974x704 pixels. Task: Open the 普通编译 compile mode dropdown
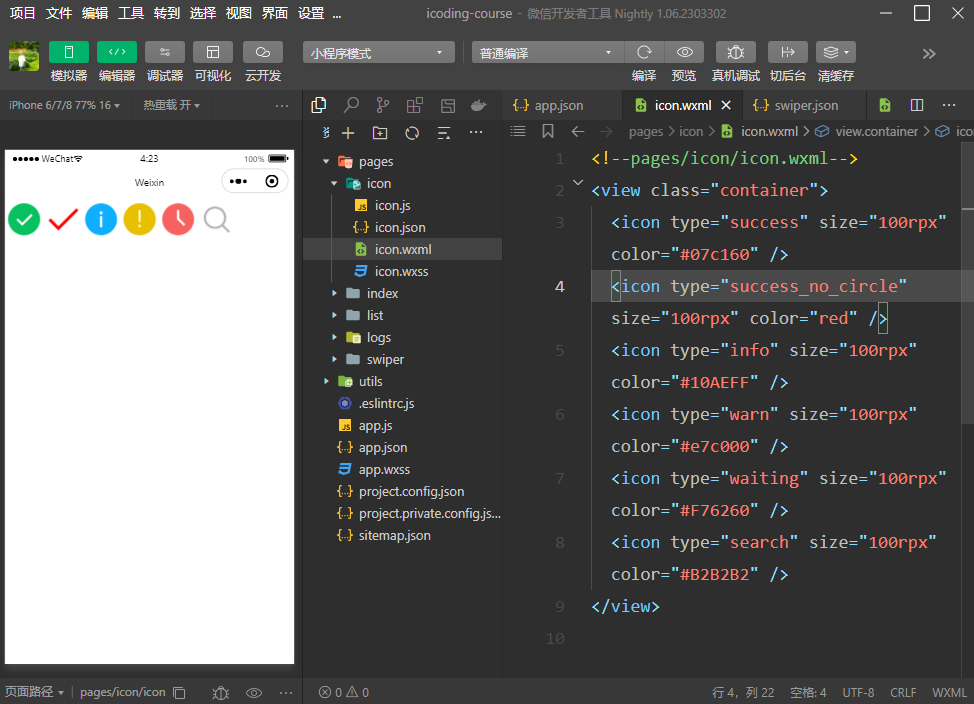[547, 53]
